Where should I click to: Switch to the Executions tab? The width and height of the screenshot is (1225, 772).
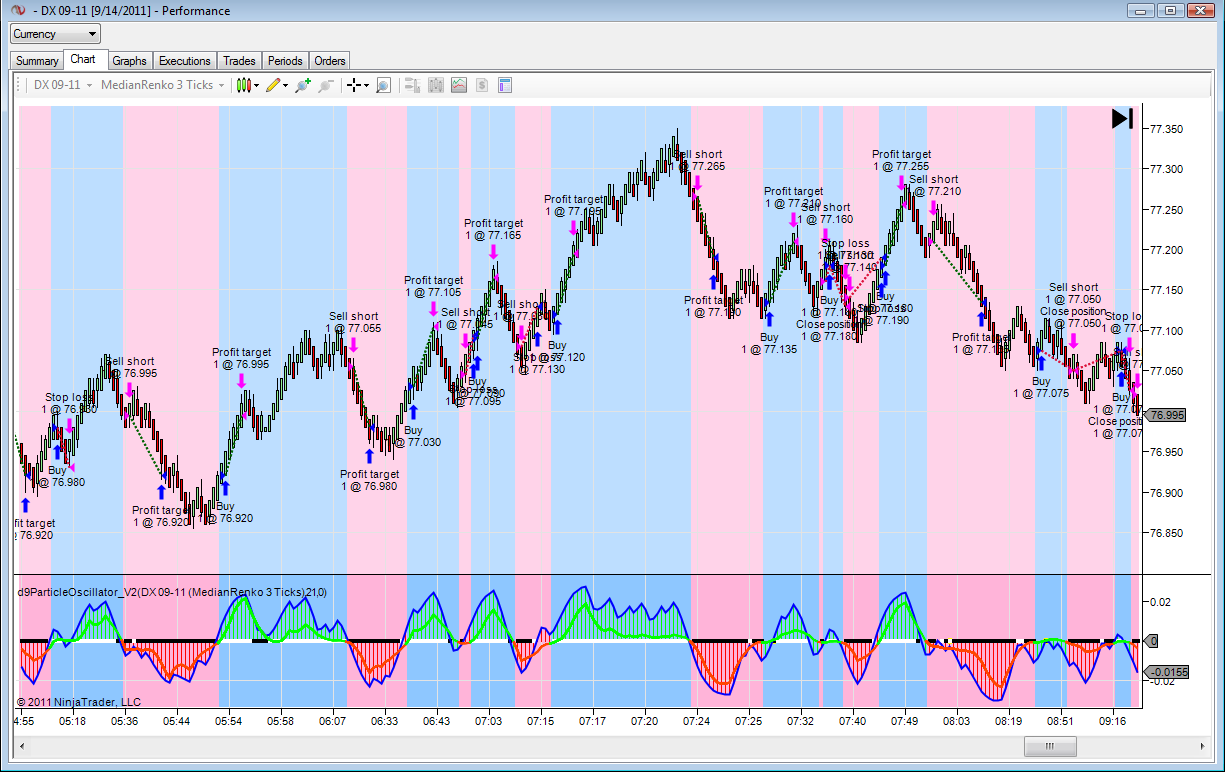185,61
